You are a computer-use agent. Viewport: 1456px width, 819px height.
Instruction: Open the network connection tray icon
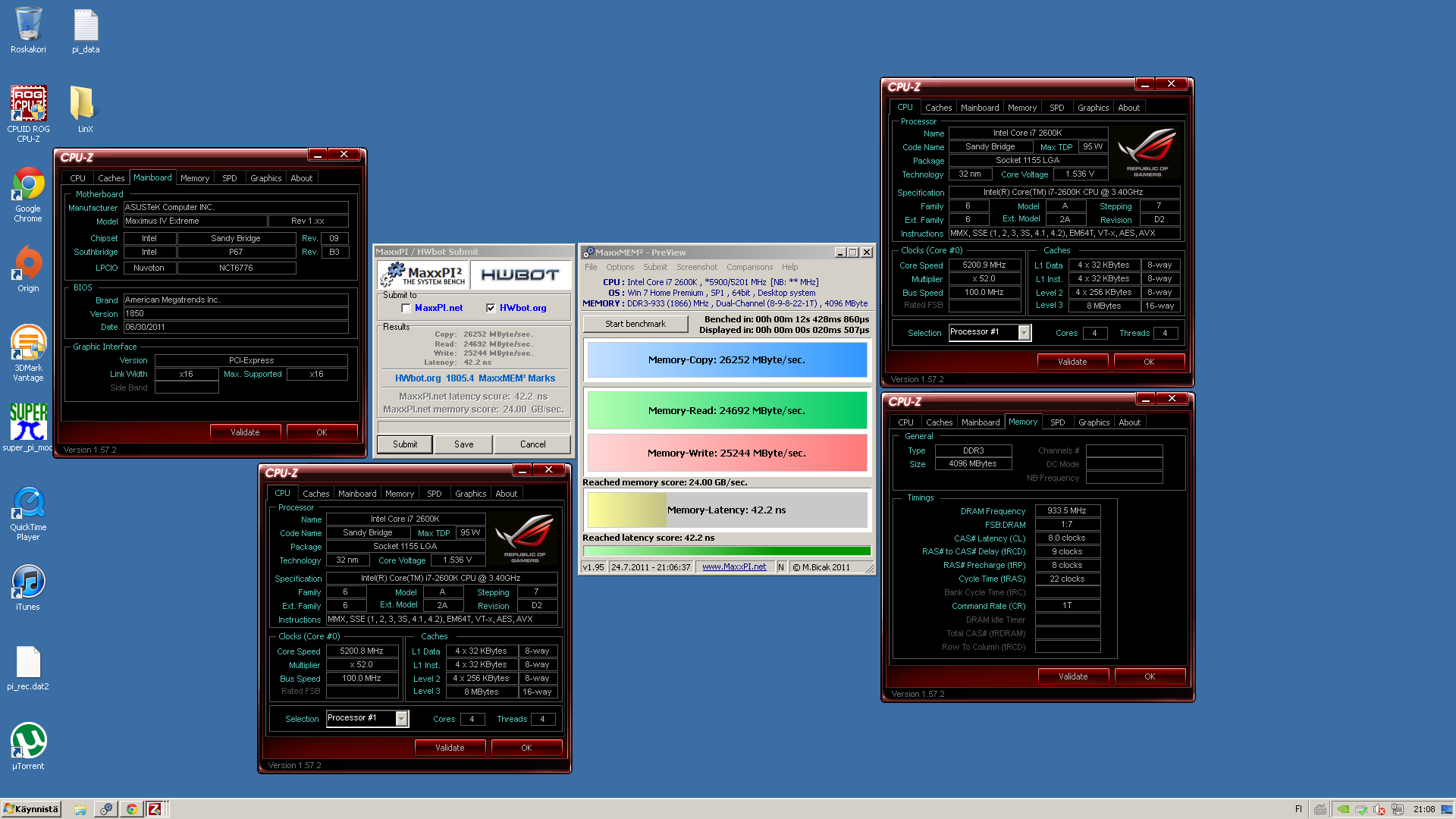coord(1398,809)
